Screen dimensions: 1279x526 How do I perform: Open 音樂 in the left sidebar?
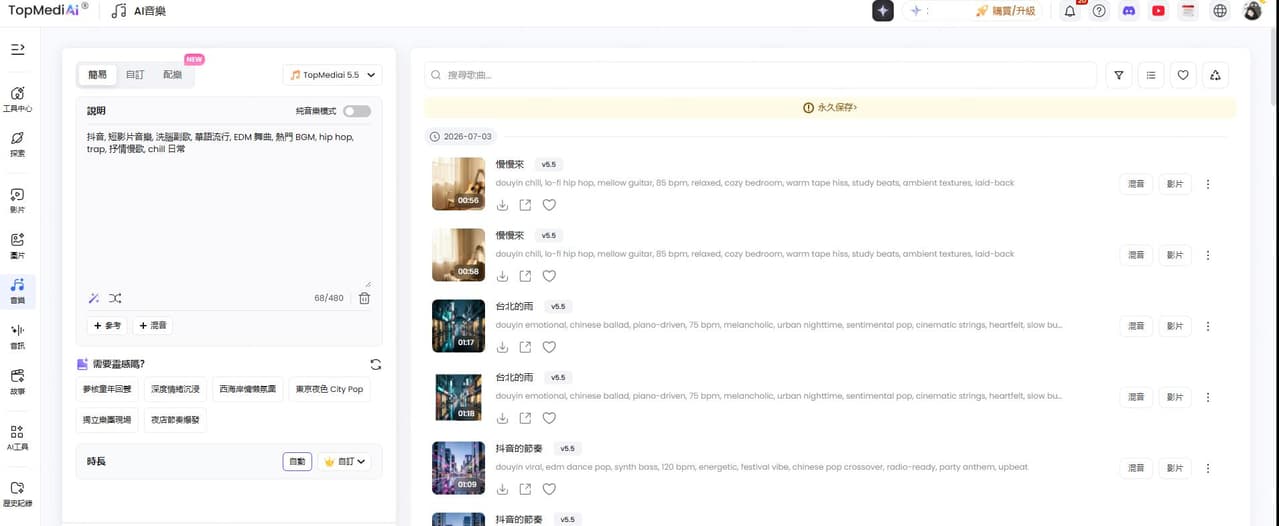pos(17,291)
